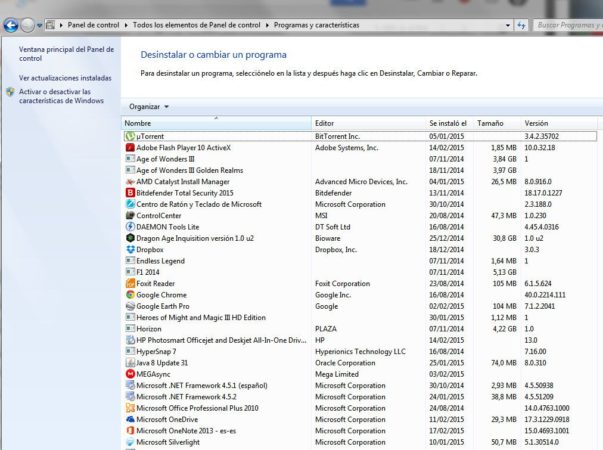Click the AMD Catalyst Install Manager icon
Screen dimensions: 603x450
130,182
